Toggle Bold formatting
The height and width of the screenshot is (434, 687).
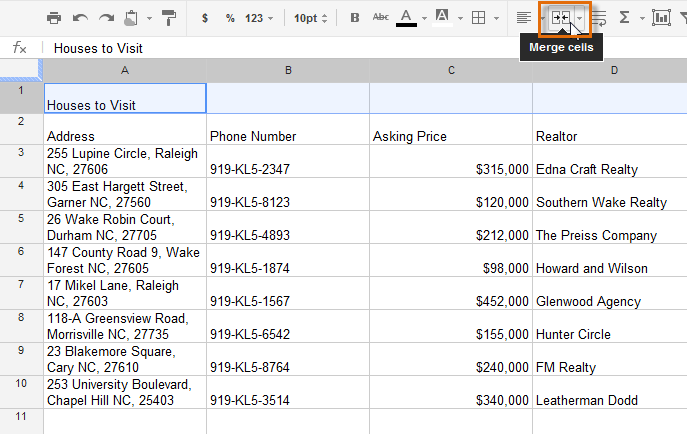click(355, 18)
